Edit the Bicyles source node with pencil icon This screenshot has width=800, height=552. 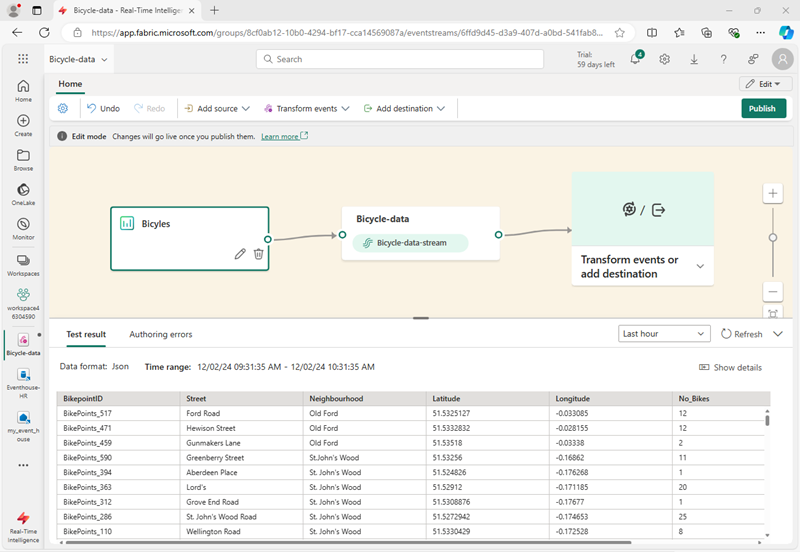point(240,254)
